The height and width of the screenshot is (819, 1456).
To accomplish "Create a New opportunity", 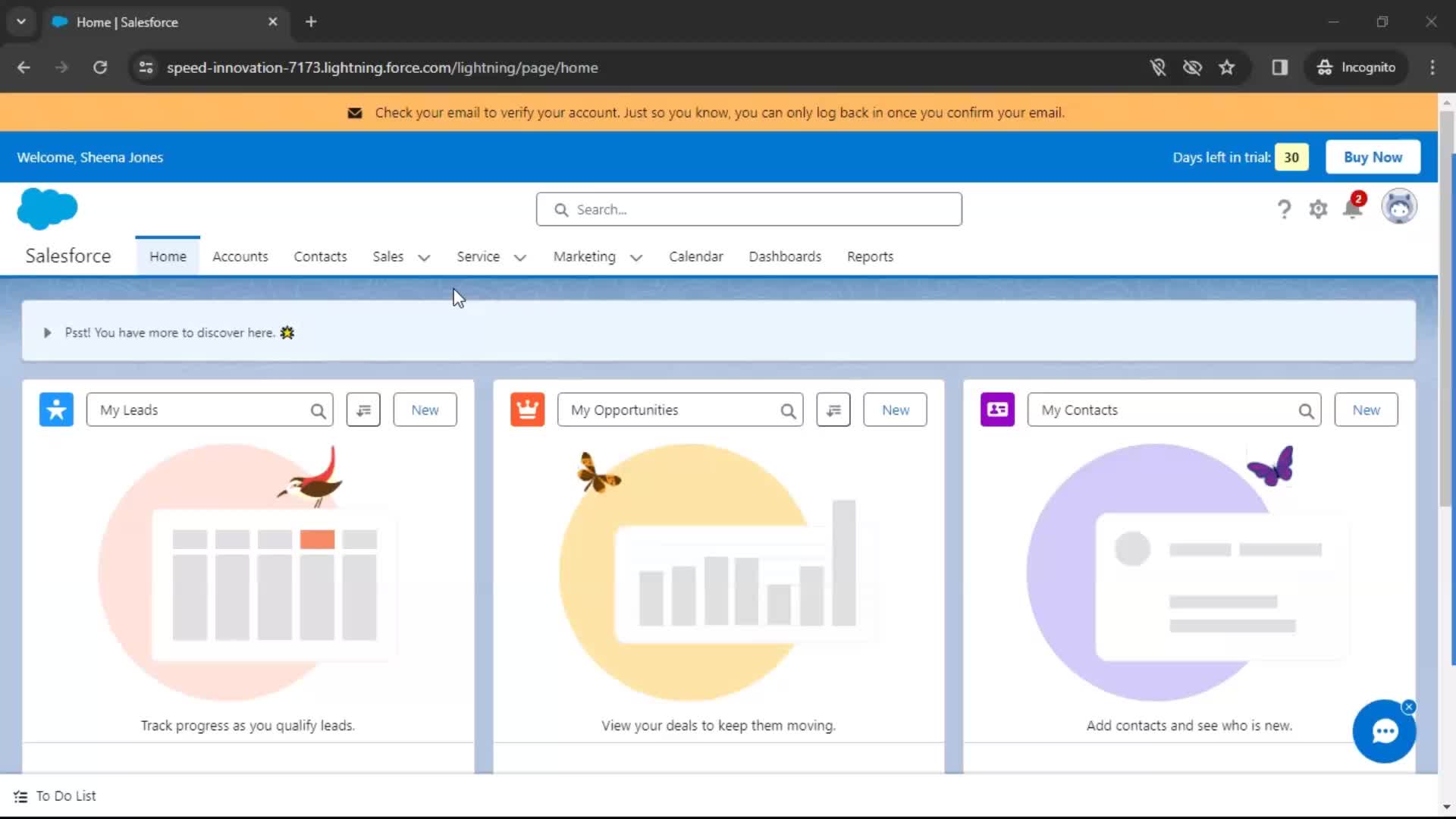I will point(895,409).
